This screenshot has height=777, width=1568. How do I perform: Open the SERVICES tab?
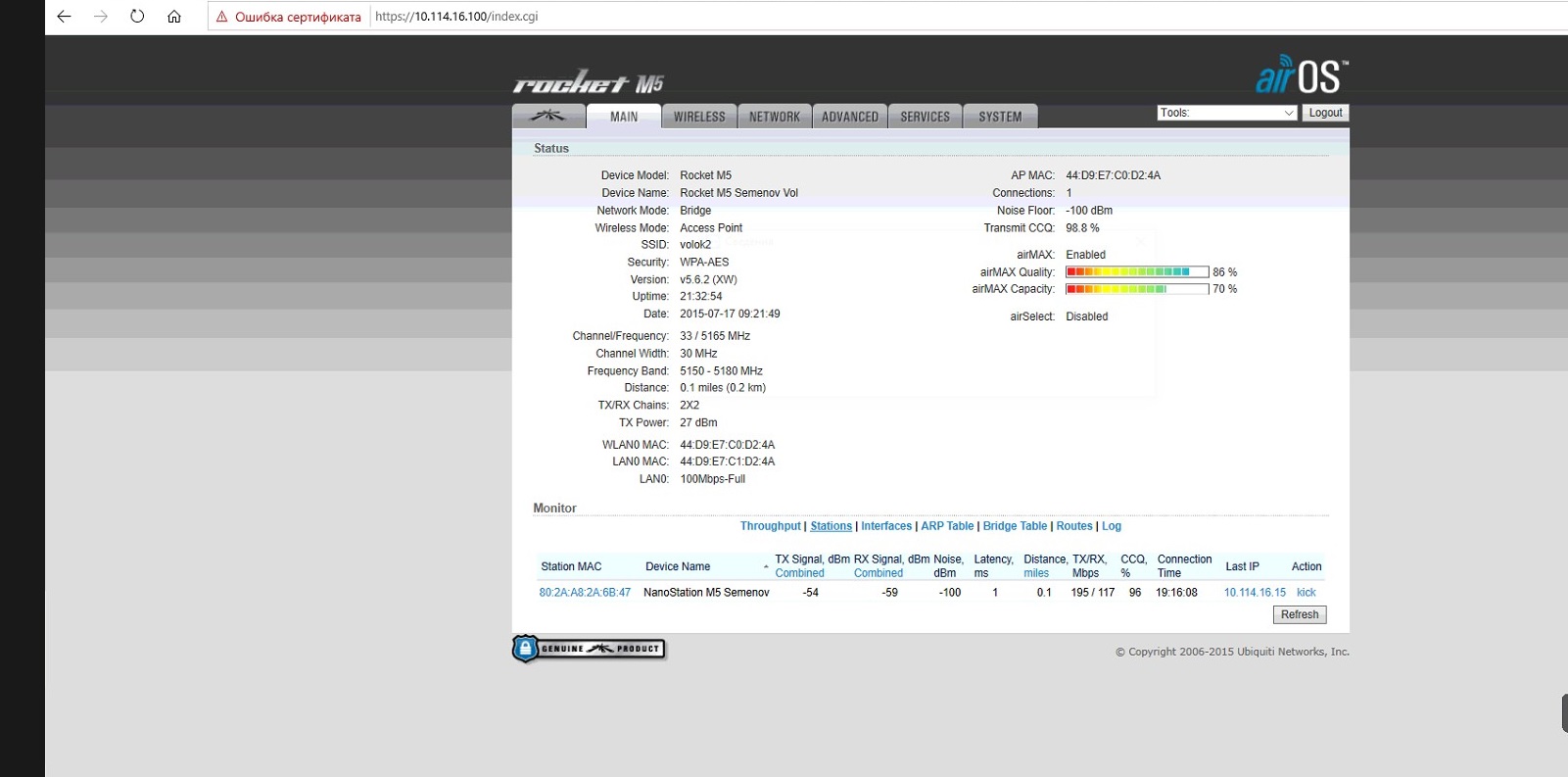(x=926, y=116)
